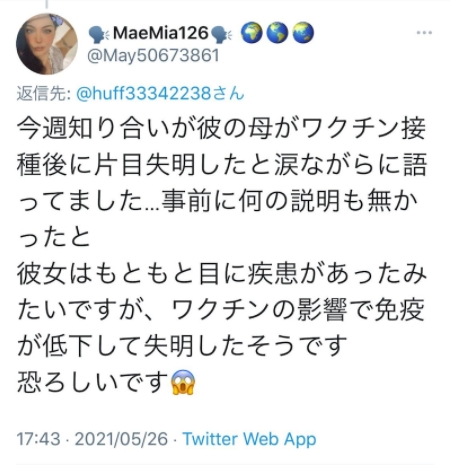This screenshot has height=466, width=451.
Task: Click the tweet's first line beginning 今週知り合いが
Action: pyautogui.click(x=221, y=128)
